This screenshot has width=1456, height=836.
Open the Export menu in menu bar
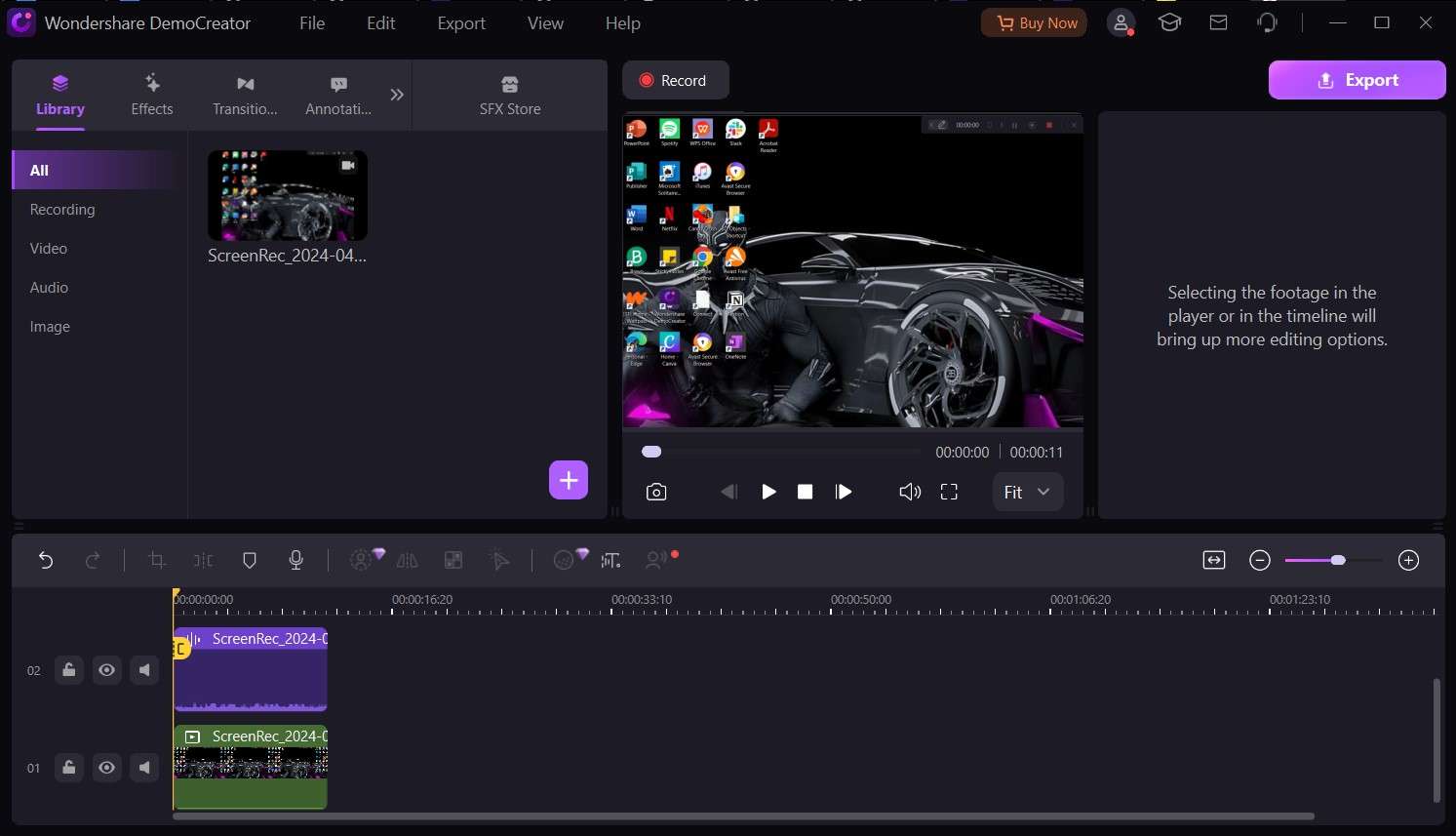point(461,23)
